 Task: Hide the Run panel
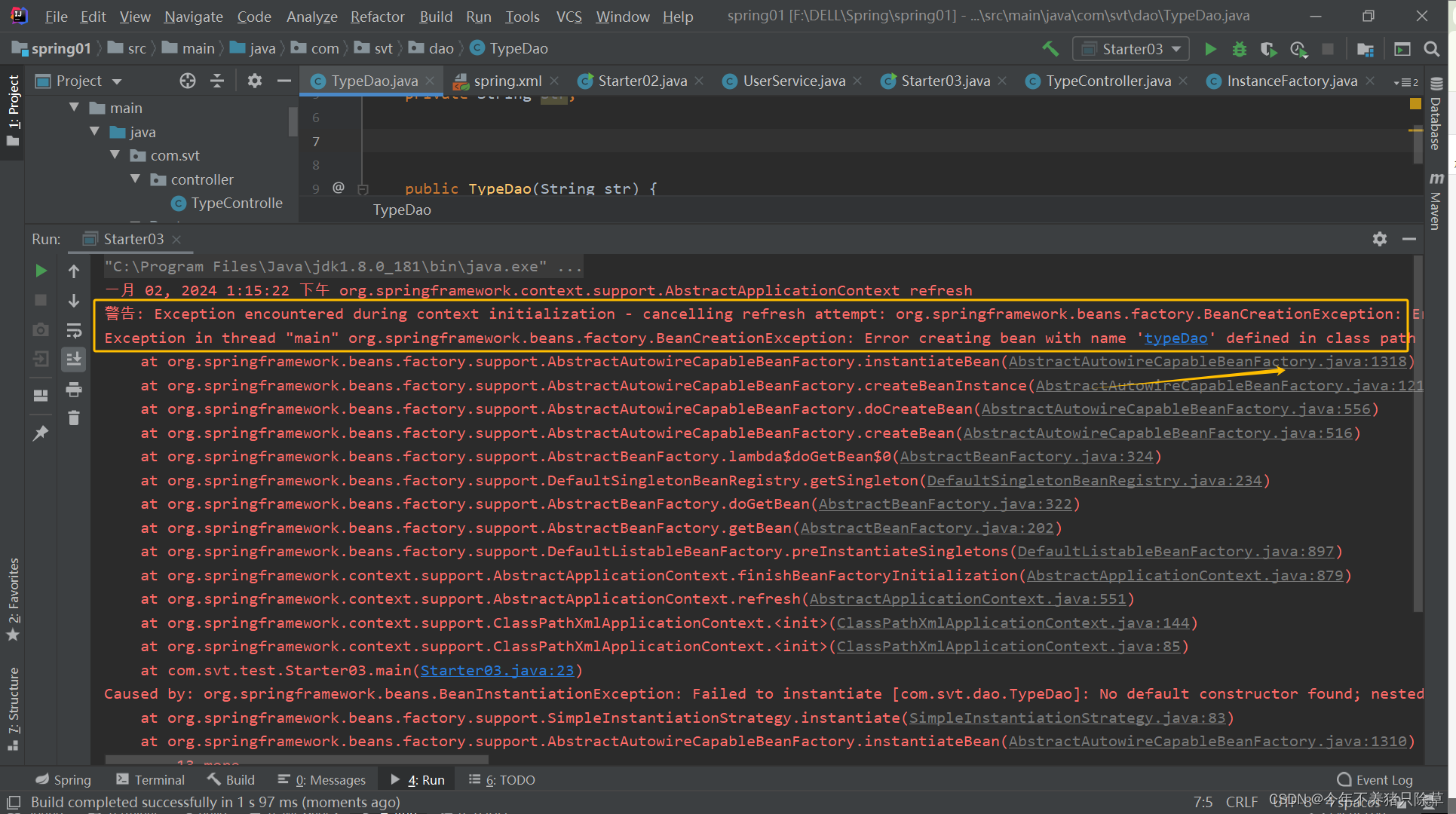(x=1408, y=239)
